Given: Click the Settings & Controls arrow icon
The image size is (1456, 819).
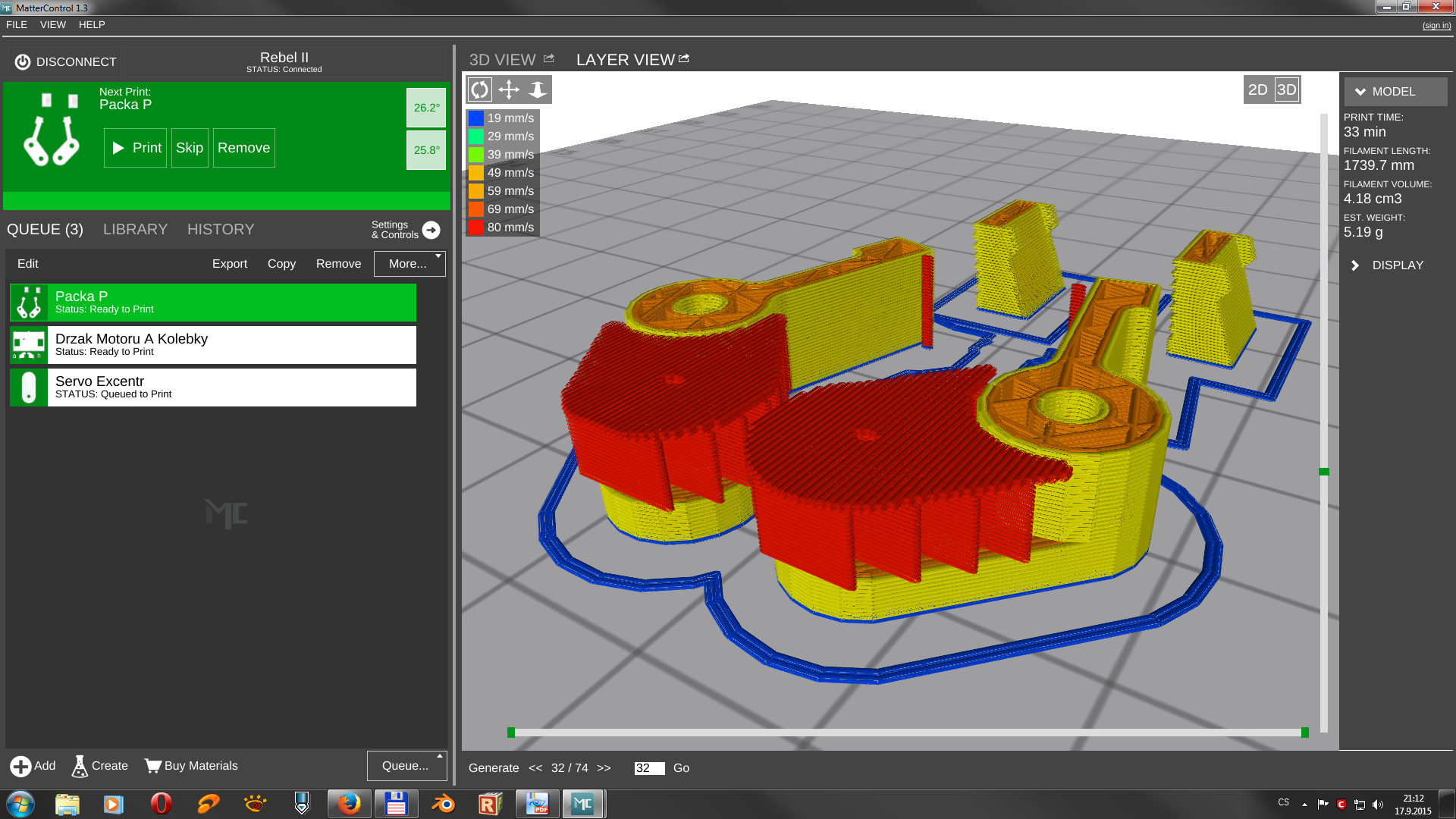Looking at the screenshot, I should tap(431, 230).
